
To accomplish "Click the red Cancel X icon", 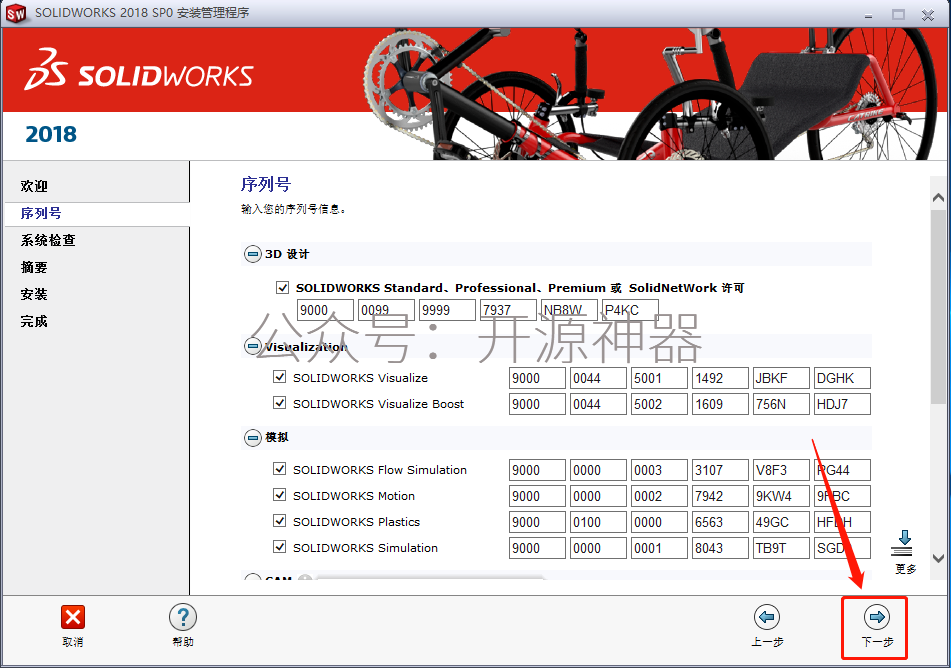I will (x=73, y=618).
